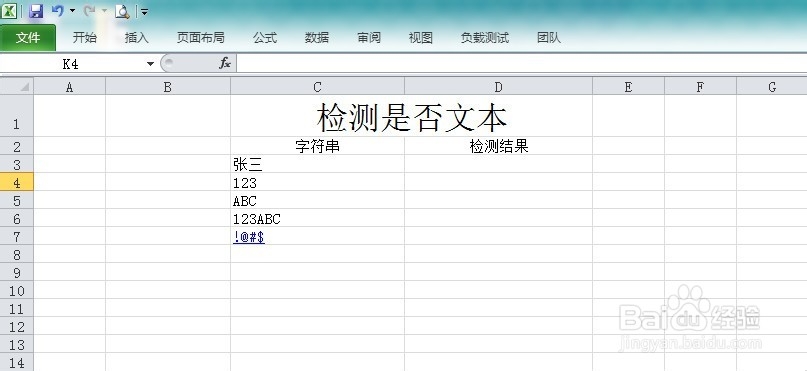Select row 3 header
This screenshot has width=807, height=371.
[x=17, y=164]
